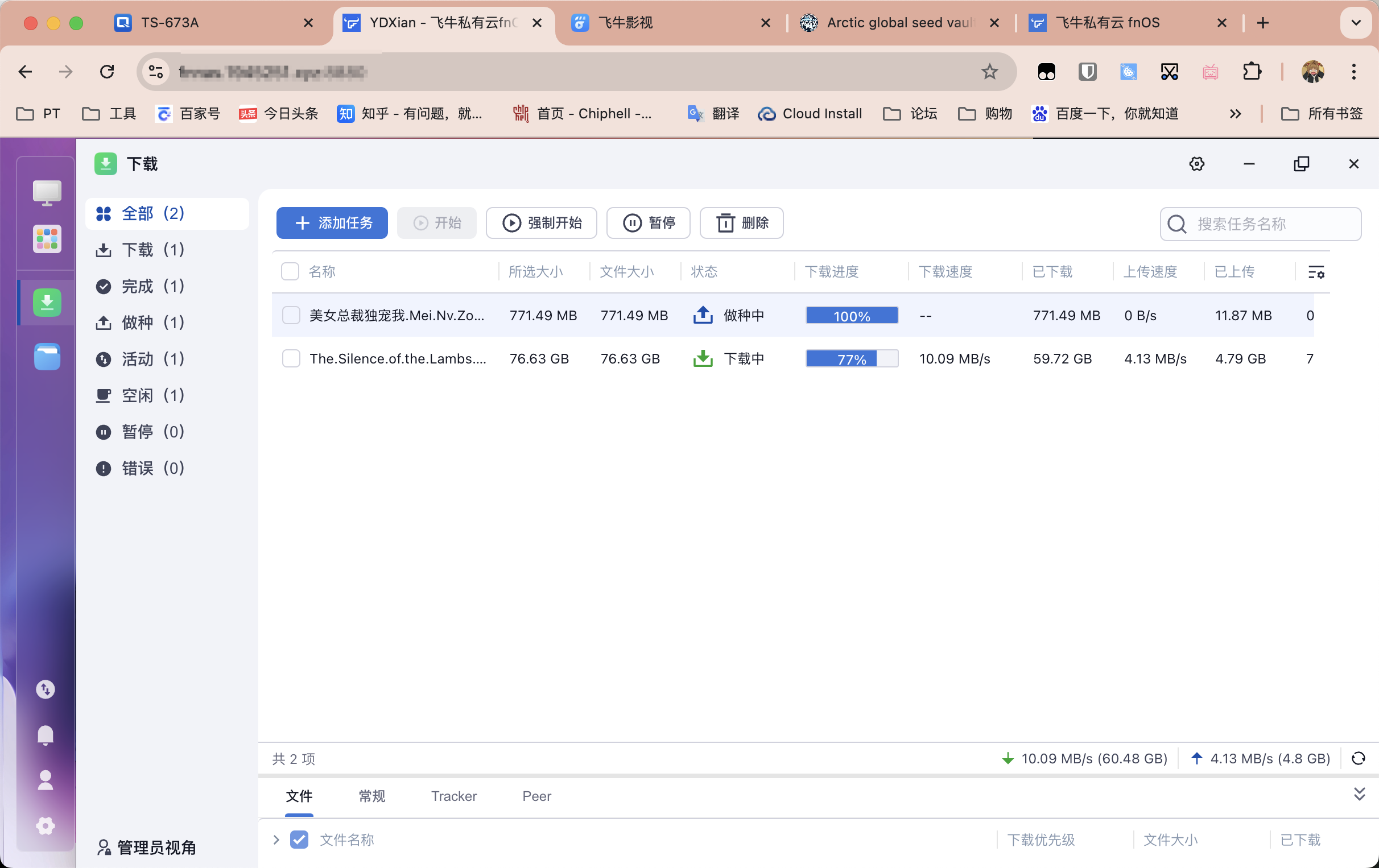Reload the browser page

(x=107, y=72)
